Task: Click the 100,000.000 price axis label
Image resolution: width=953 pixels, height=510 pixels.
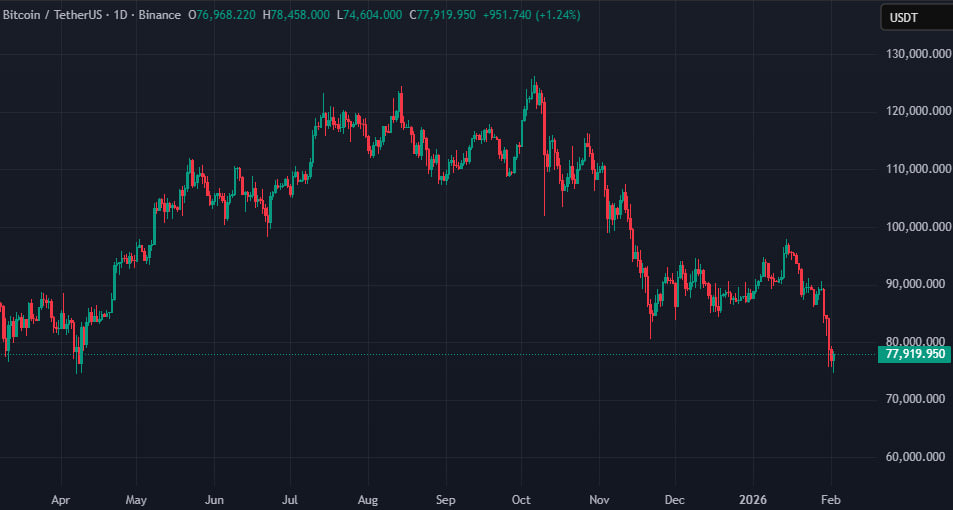Action: point(914,227)
